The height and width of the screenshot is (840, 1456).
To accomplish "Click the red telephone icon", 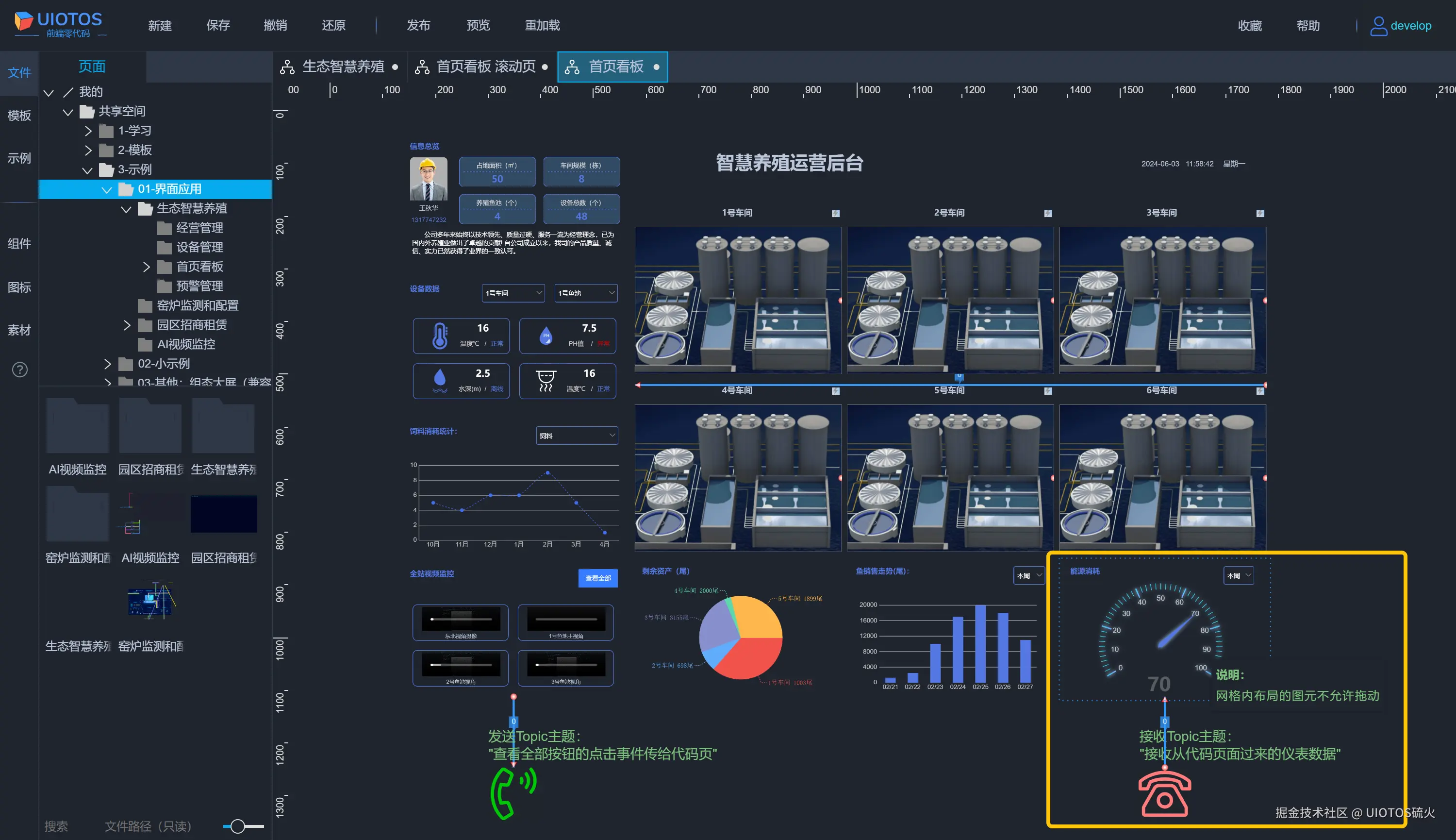I will pos(1164,794).
